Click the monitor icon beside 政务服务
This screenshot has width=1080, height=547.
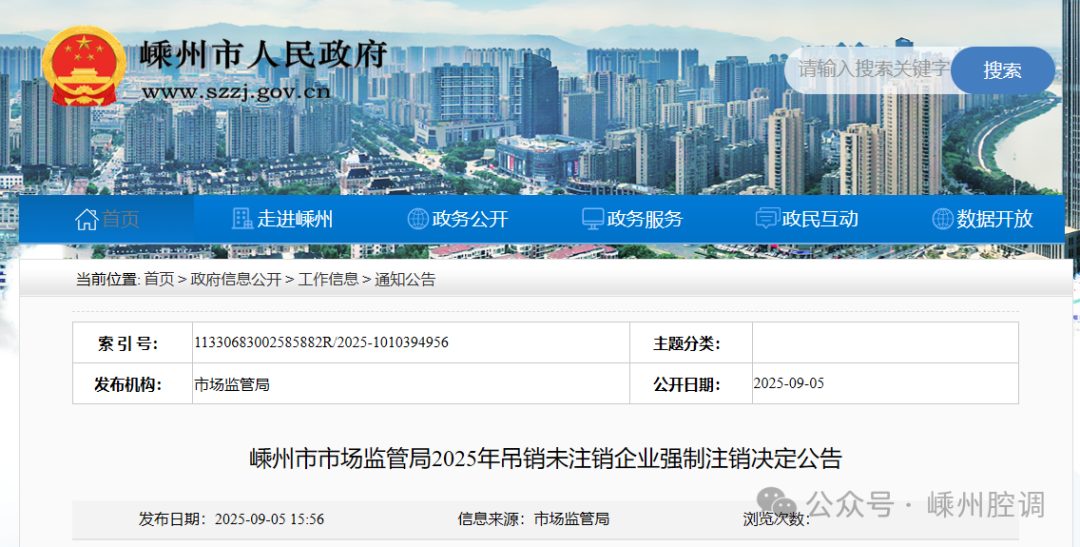pyautogui.click(x=593, y=219)
